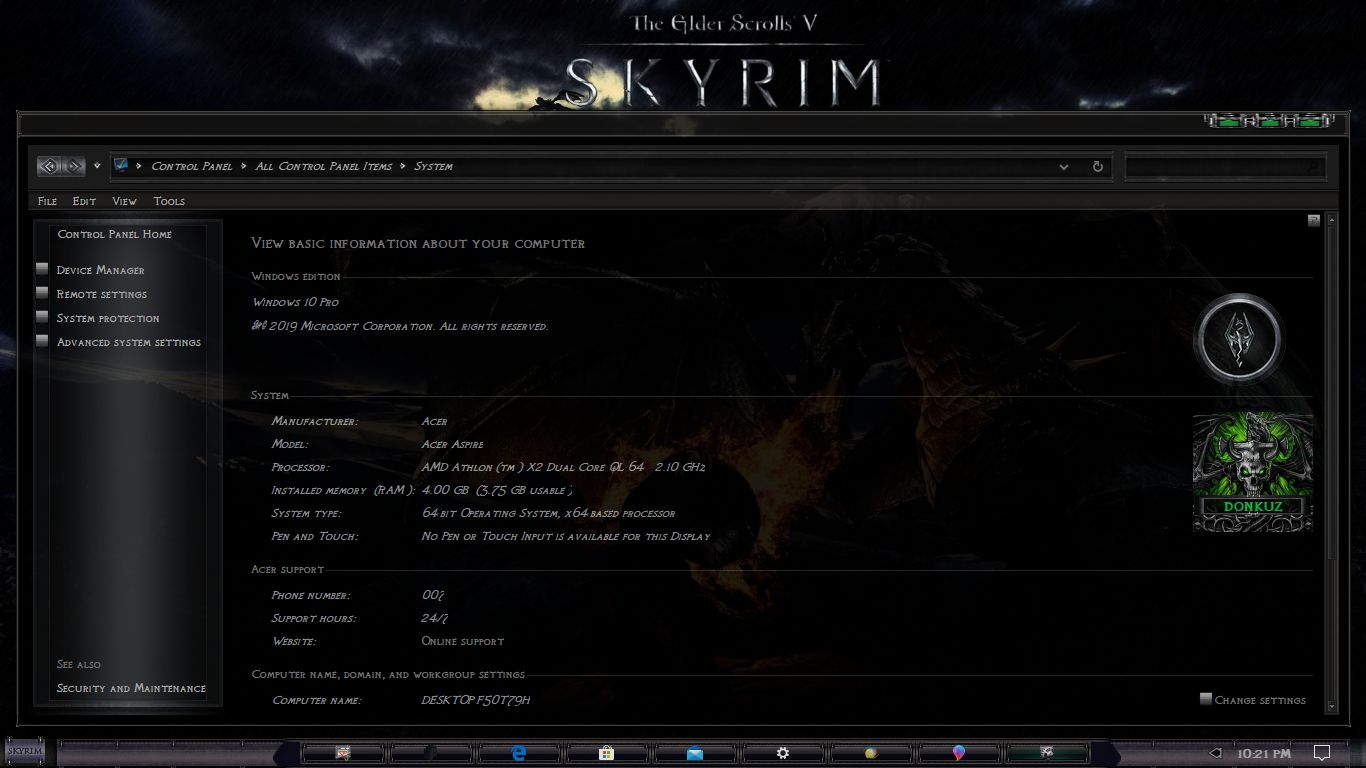1366x768 pixels.
Task: Open address bar history dropdown
Action: click(x=1064, y=167)
